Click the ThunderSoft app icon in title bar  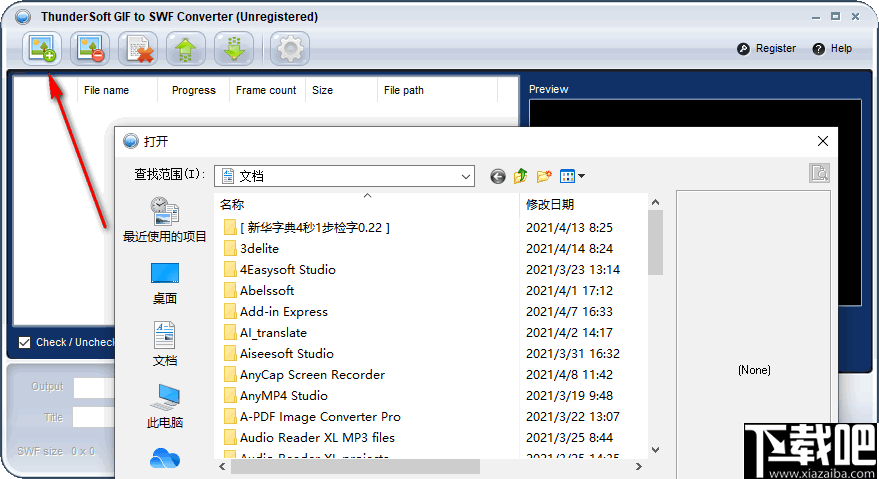pyautogui.click(x=23, y=17)
